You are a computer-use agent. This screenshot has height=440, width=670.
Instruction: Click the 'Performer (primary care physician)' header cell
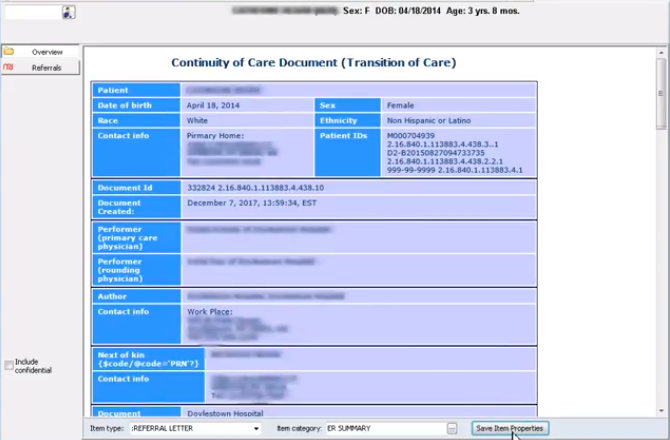coord(136,238)
